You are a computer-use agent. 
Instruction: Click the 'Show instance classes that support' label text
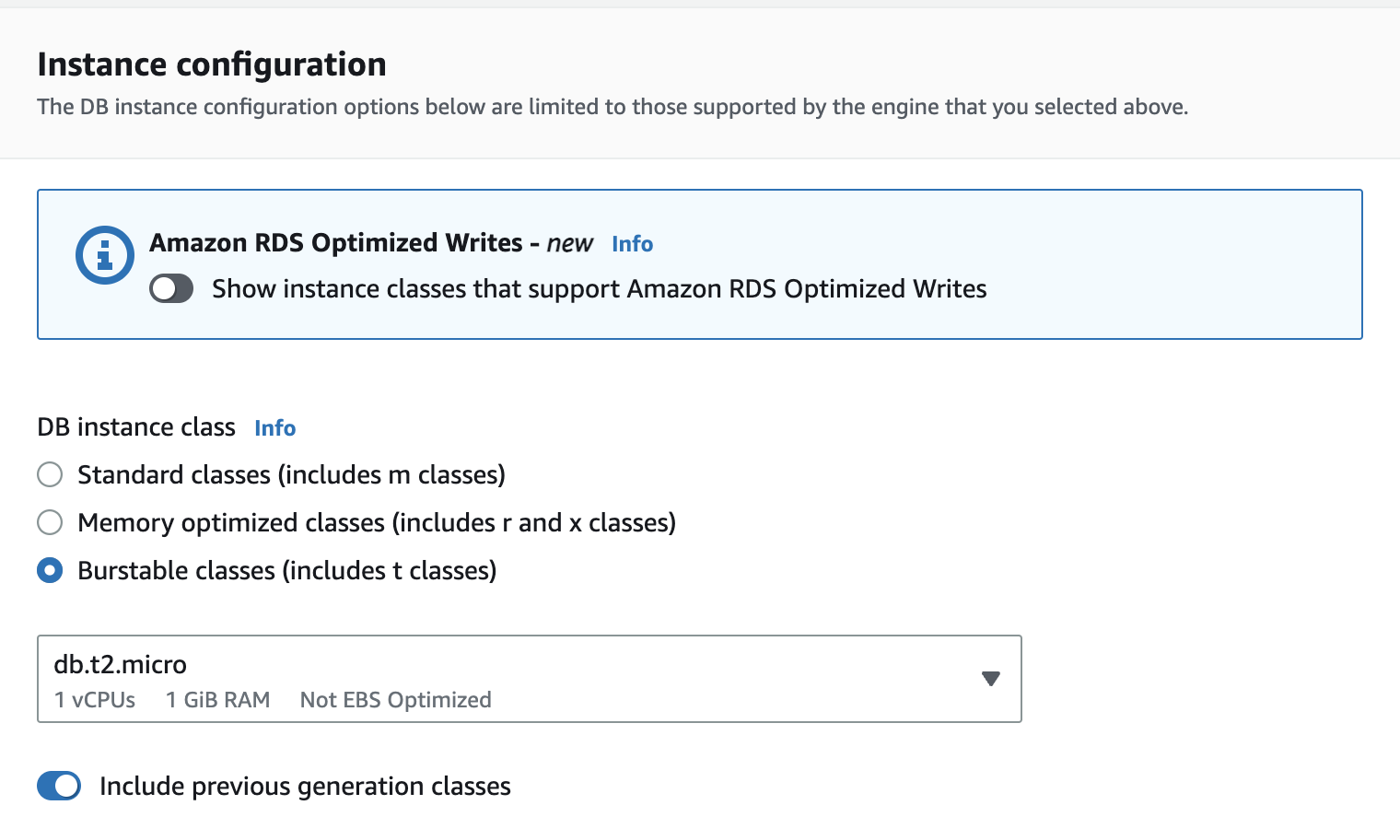coord(599,289)
